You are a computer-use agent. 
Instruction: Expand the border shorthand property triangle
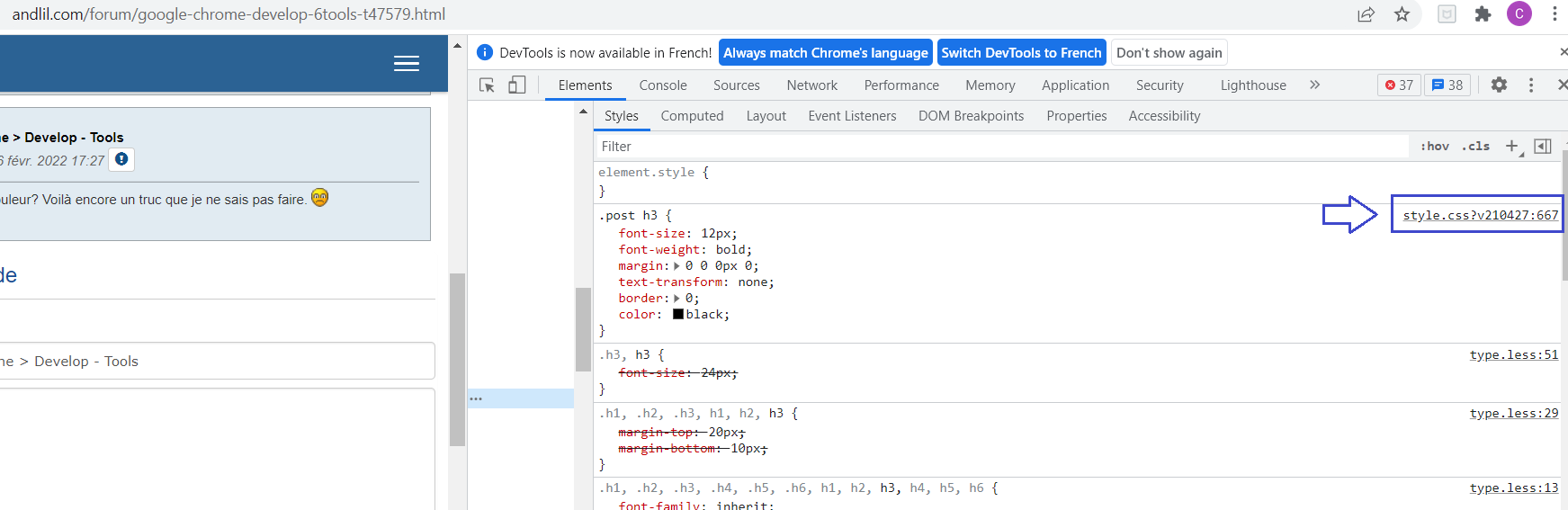676,299
